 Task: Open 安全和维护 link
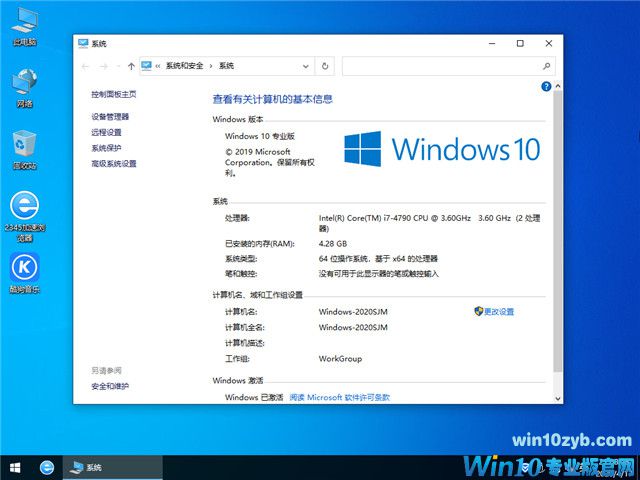pos(110,386)
